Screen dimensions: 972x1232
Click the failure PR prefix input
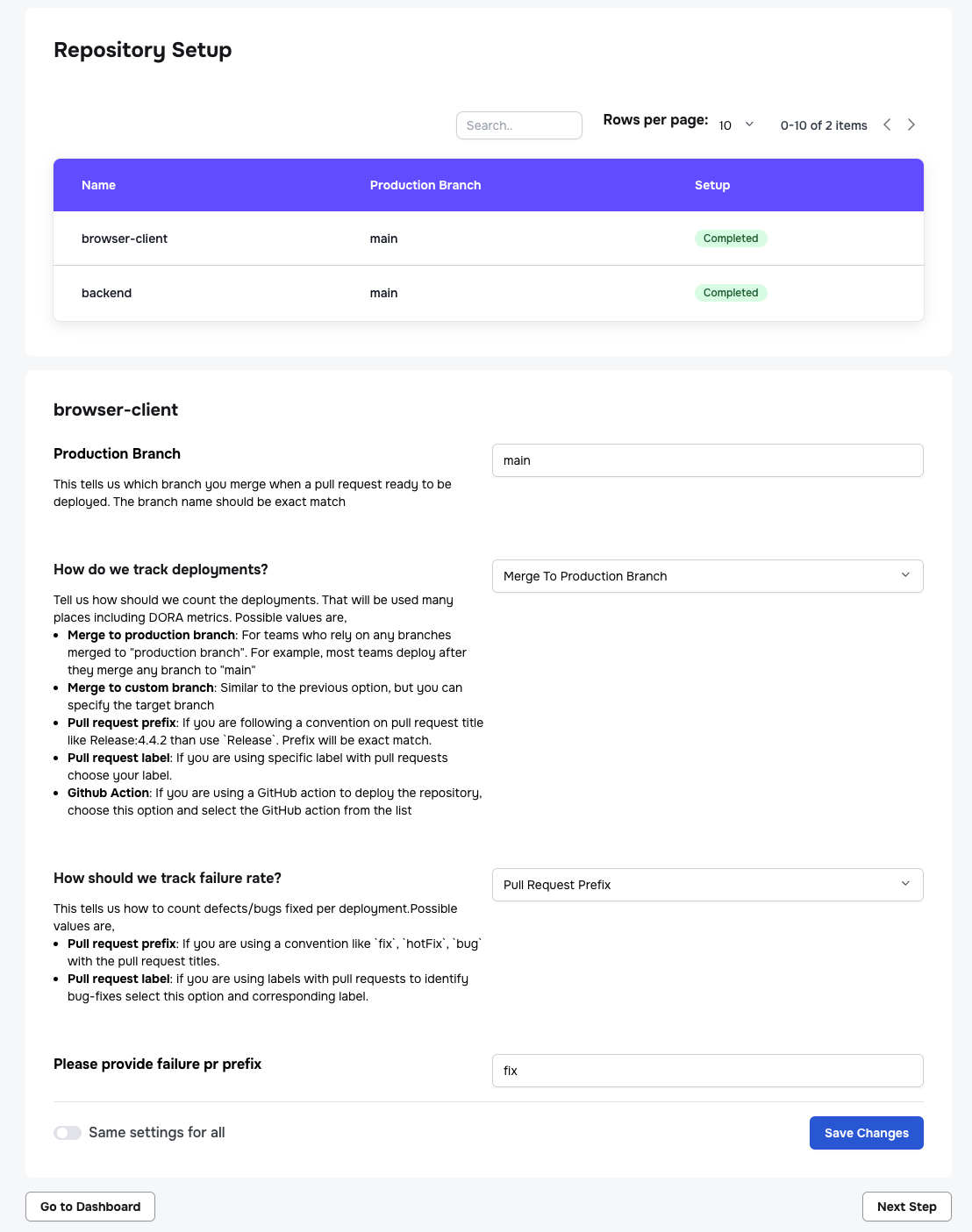tap(707, 1071)
